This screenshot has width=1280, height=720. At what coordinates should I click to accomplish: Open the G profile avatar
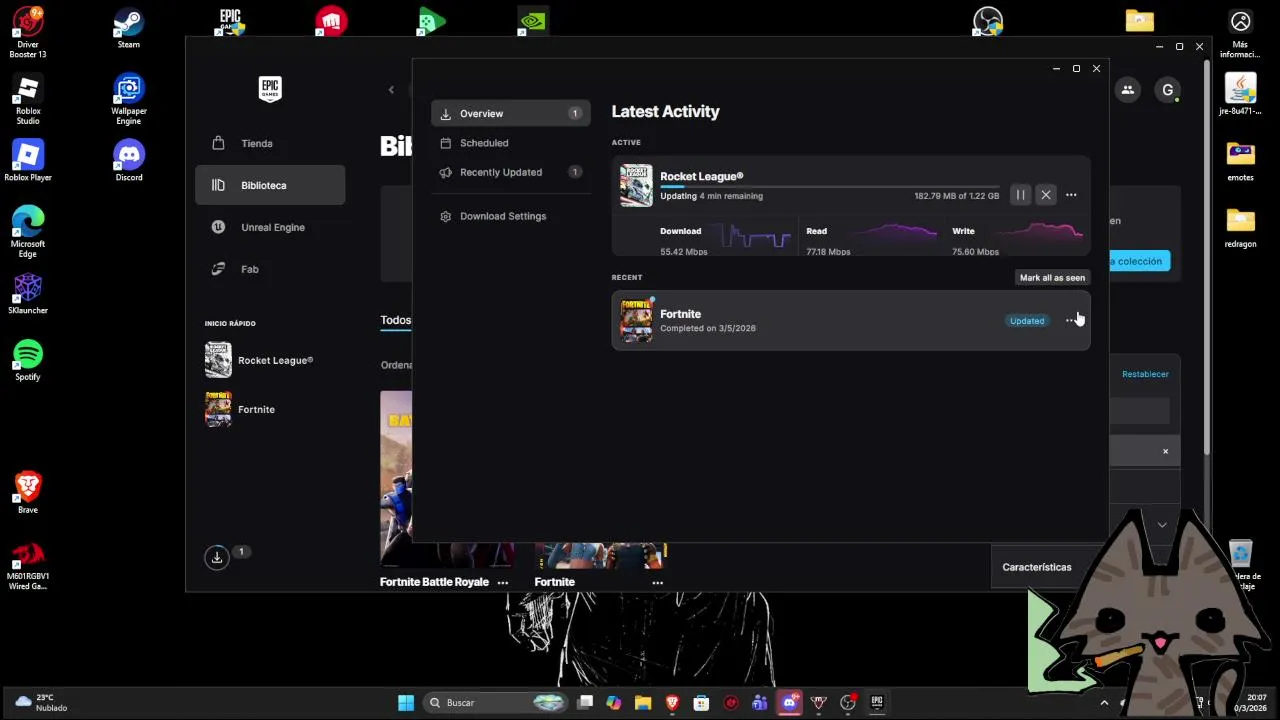pyautogui.click(x=1167, y=90)
